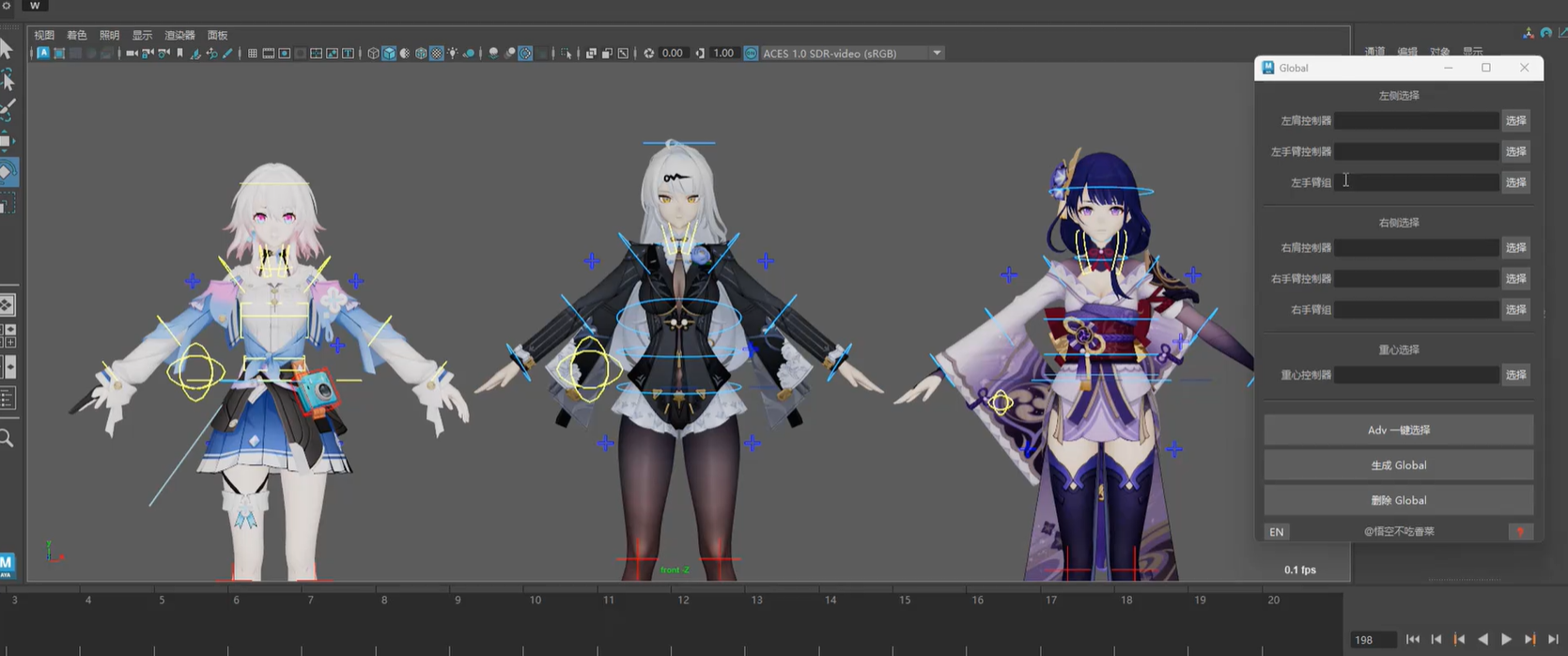This screenshot has height=656, width=1568.
Task: Toggle smooth shade all cube icon
Action: [x=389, y=54]
